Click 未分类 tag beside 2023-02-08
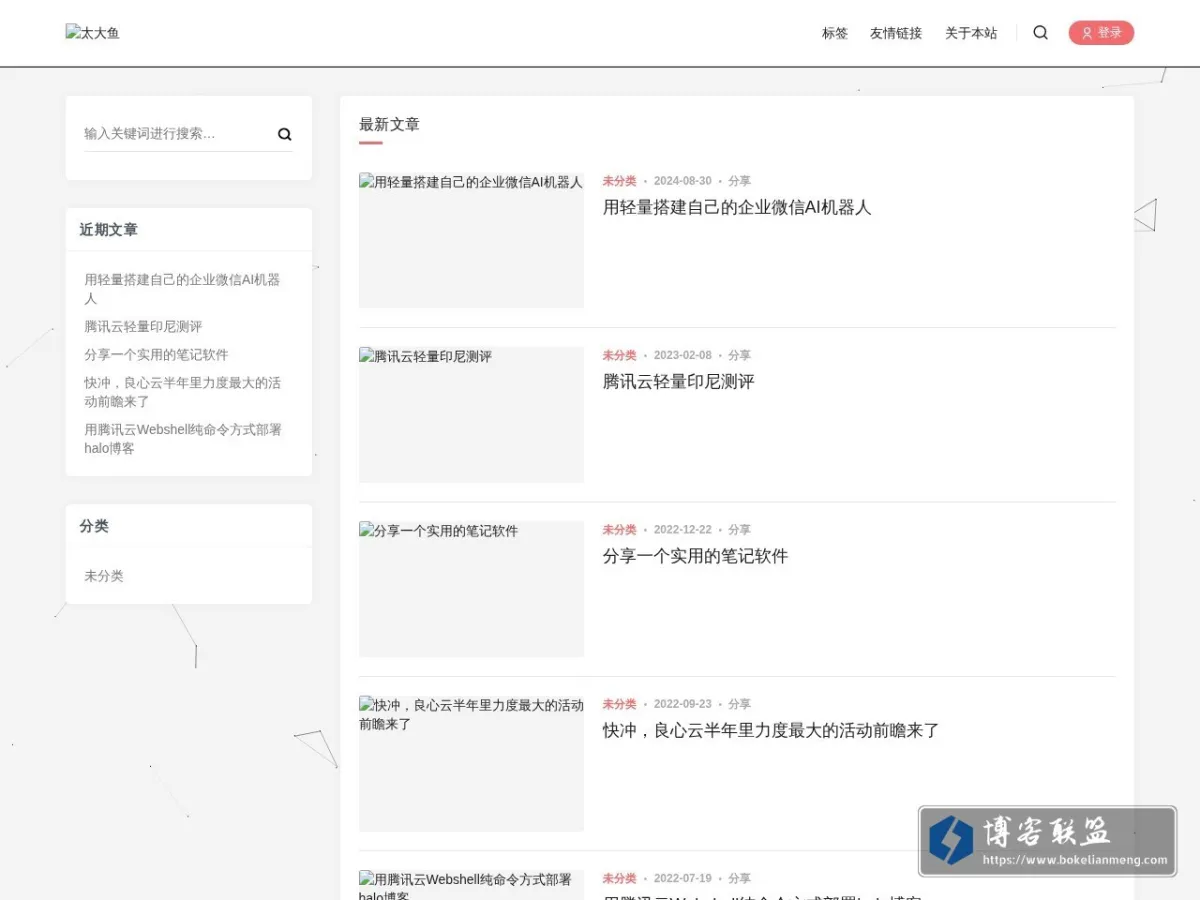Viewport: 1200px width, 900px height. tap(619, 355)
